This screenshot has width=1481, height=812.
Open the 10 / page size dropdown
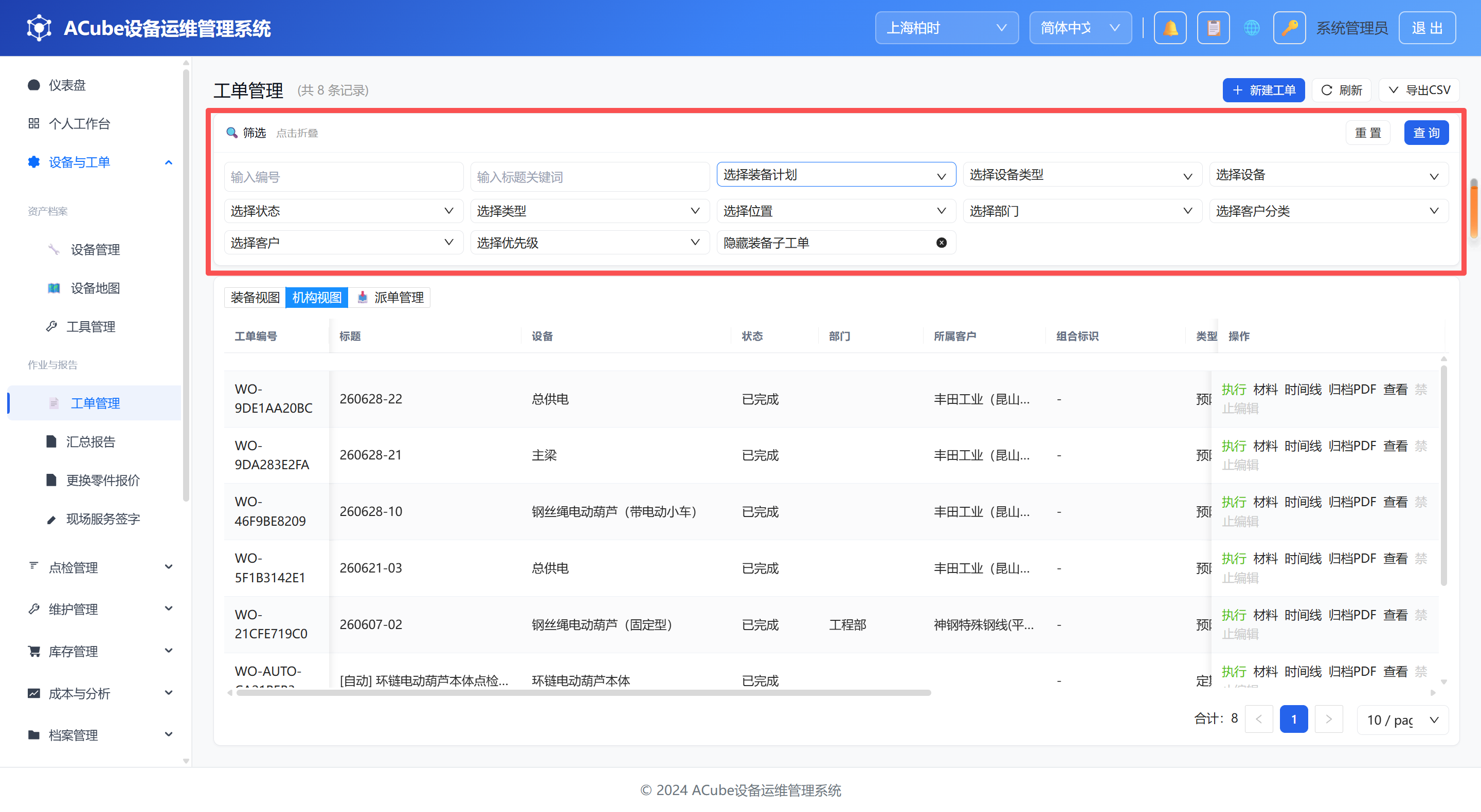coord(1402,719)
